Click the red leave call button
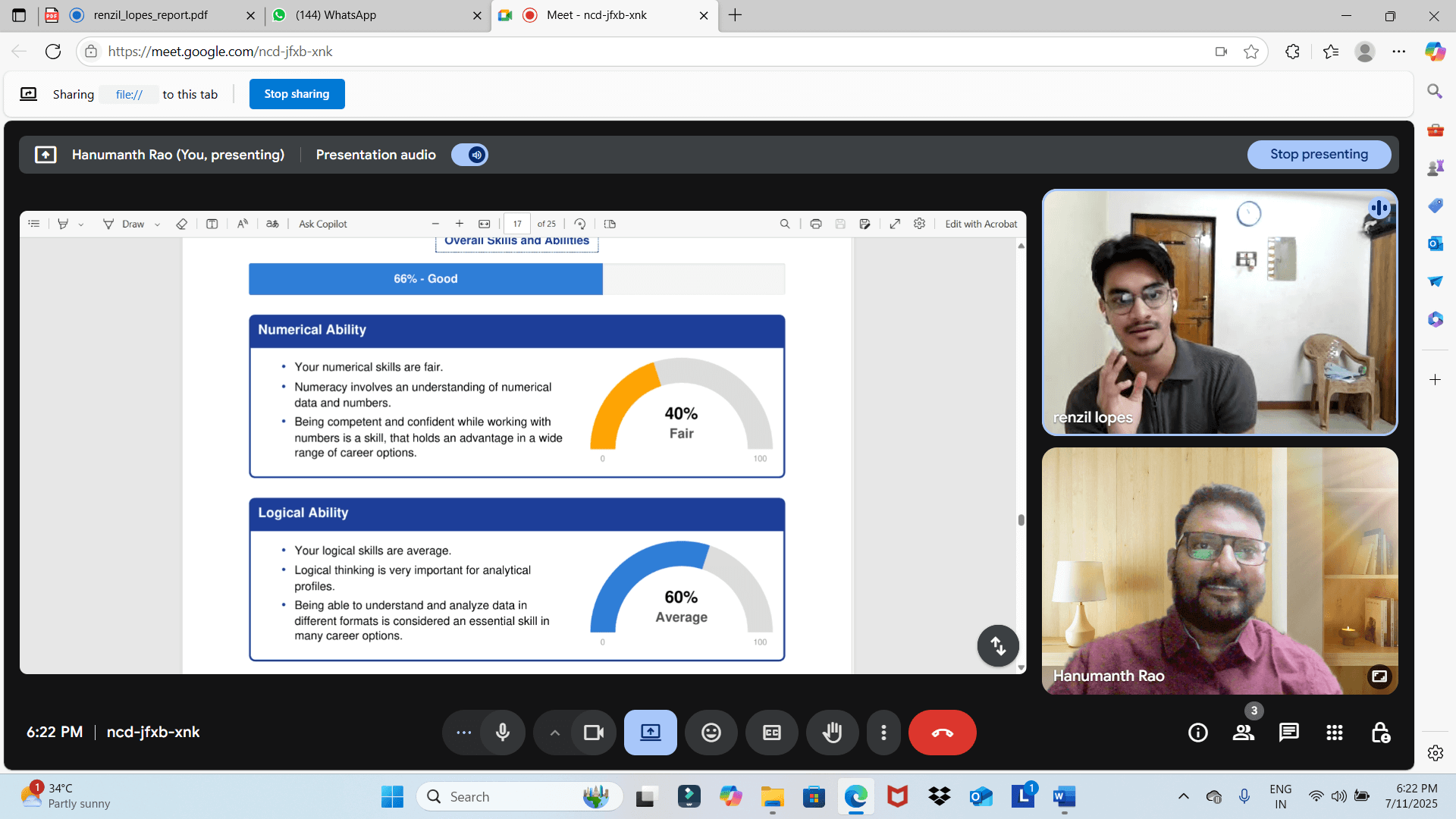The height and width of the screenshot is (819, 1456). [942, 733]
